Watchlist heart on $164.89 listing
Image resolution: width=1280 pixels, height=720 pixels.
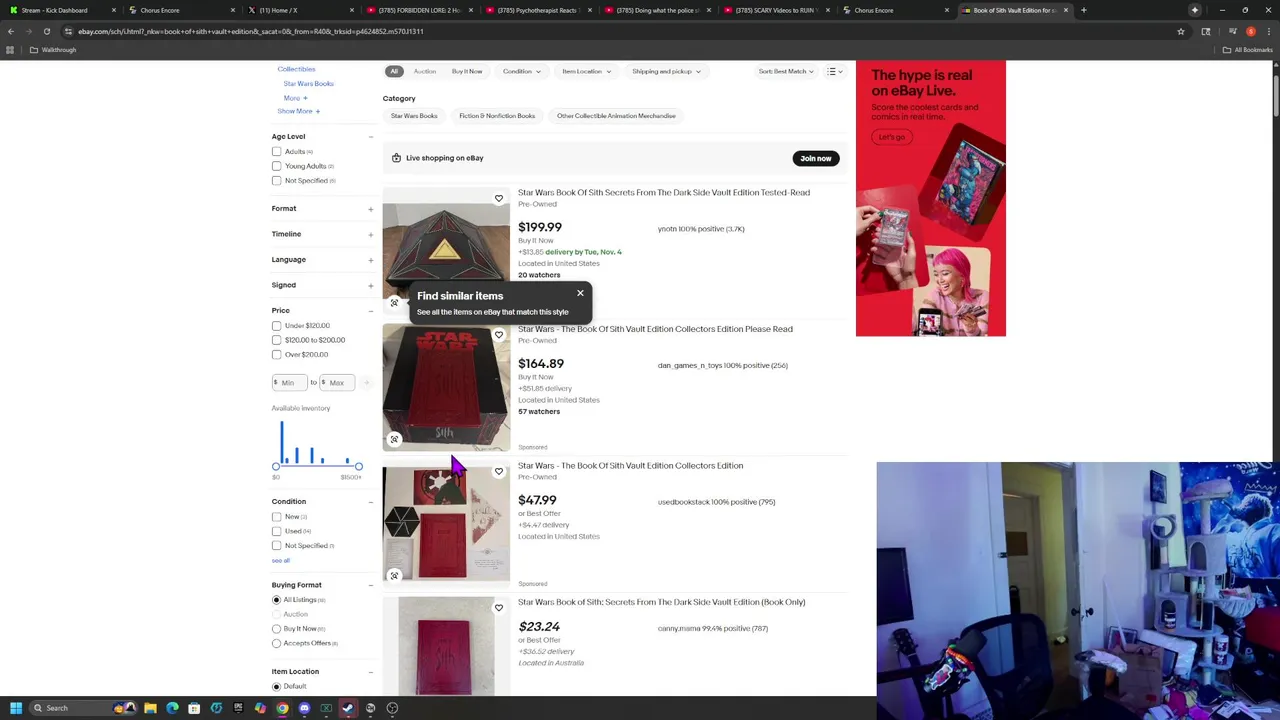tap(499, 335)
